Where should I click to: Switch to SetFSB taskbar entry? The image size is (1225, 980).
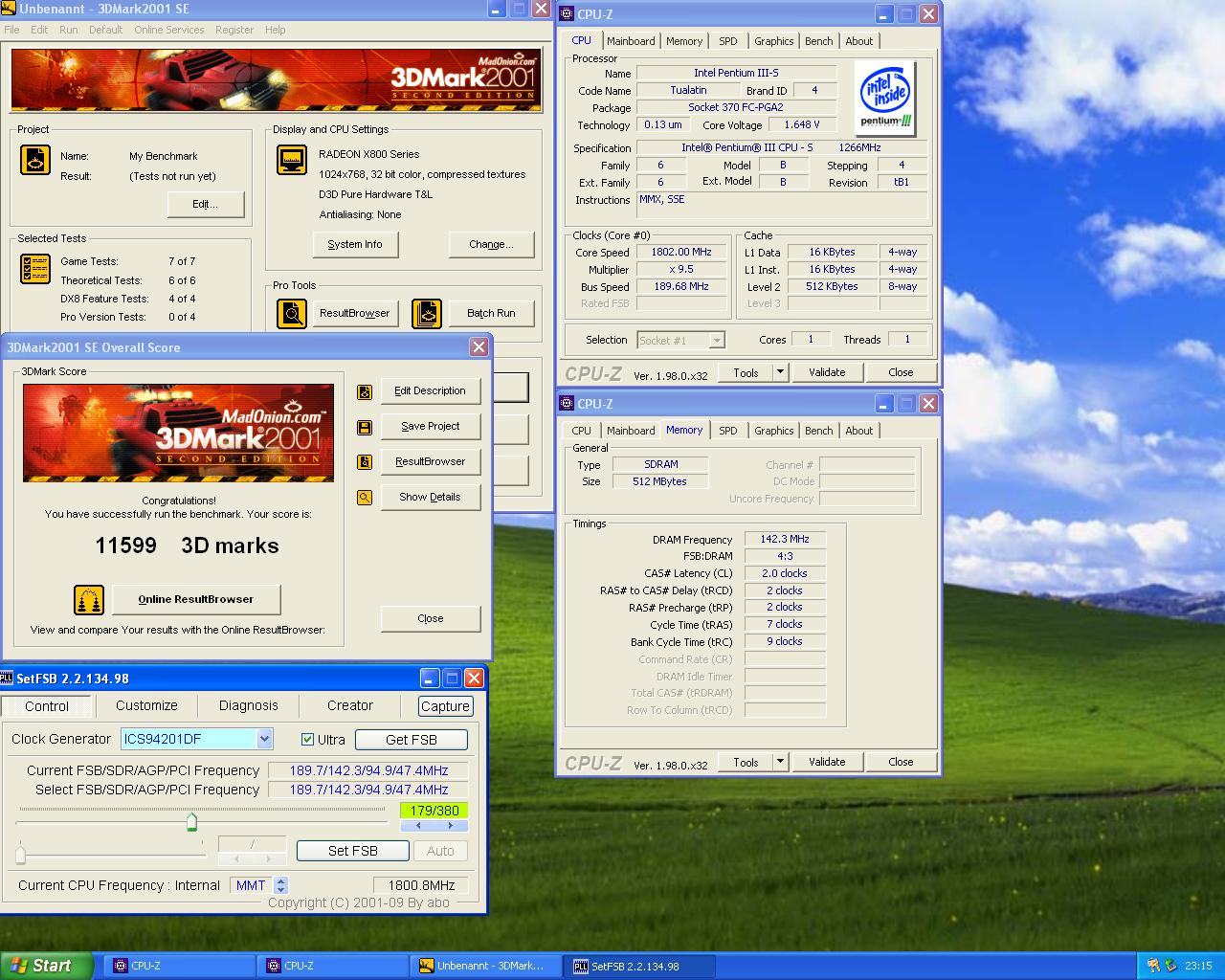click(639, 966)
